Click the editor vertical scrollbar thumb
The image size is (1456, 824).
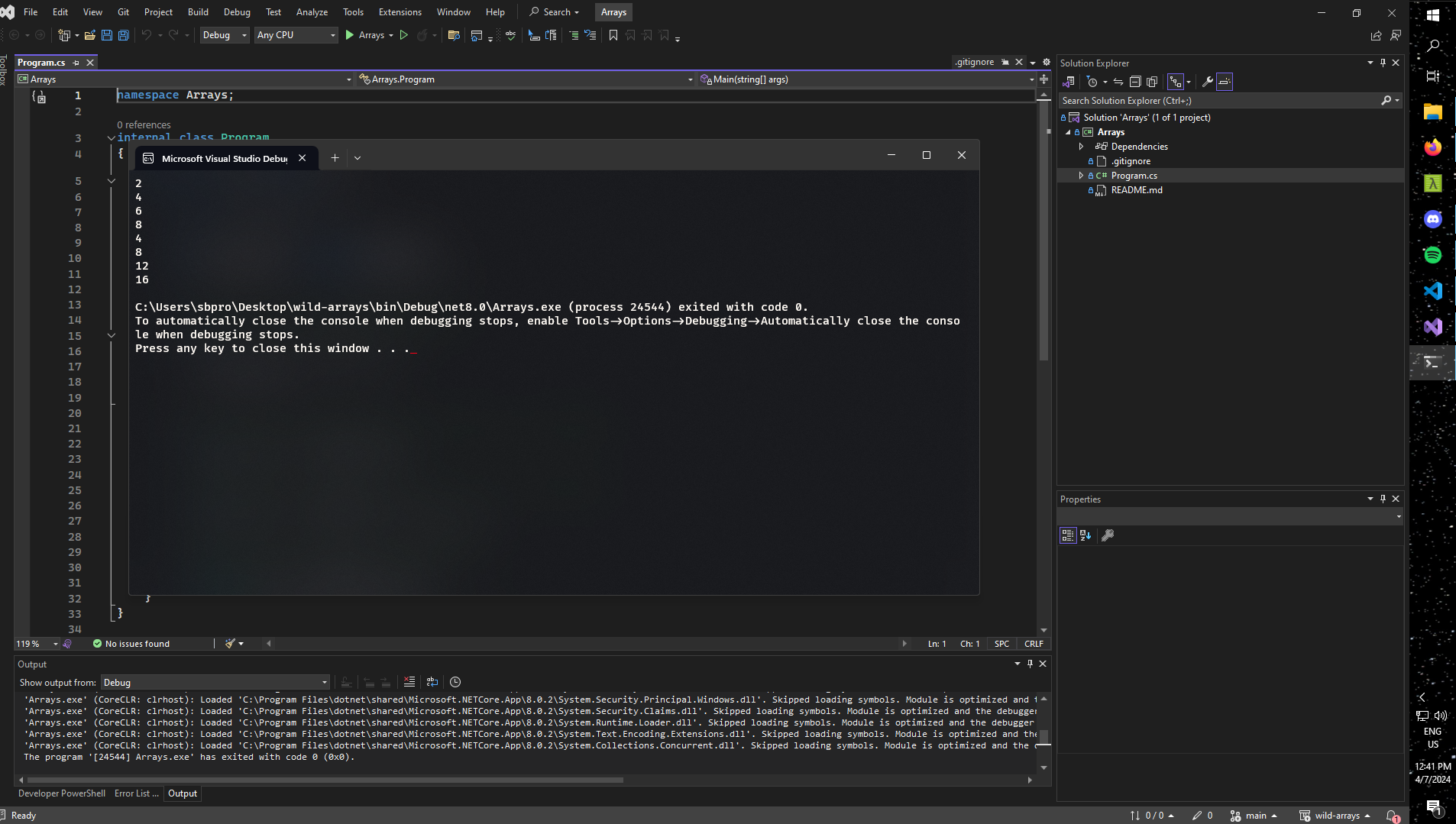[1043, 231]
